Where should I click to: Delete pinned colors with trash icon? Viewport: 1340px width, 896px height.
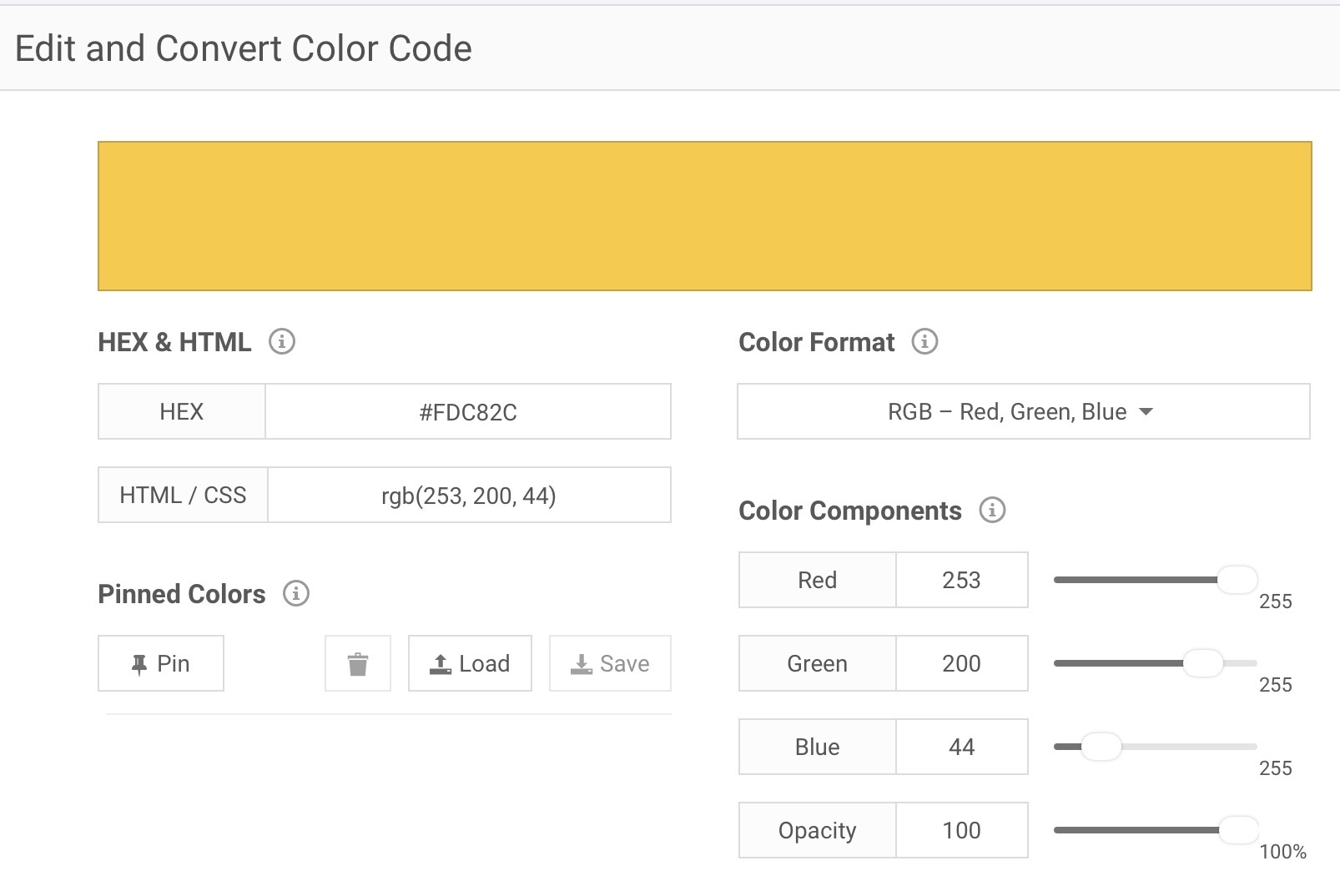(358, 663)
